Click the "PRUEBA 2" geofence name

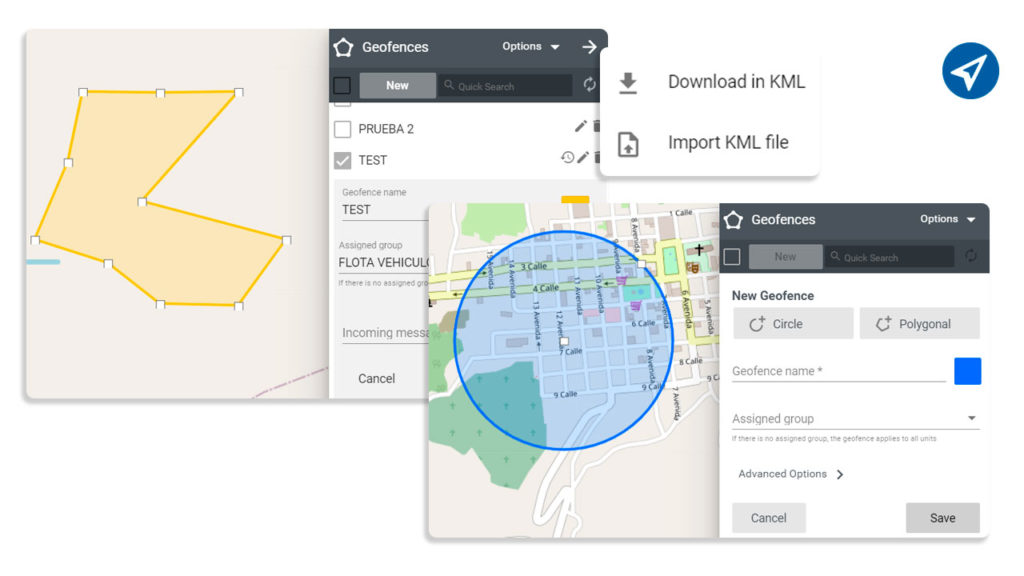click(x=386, y=129)
